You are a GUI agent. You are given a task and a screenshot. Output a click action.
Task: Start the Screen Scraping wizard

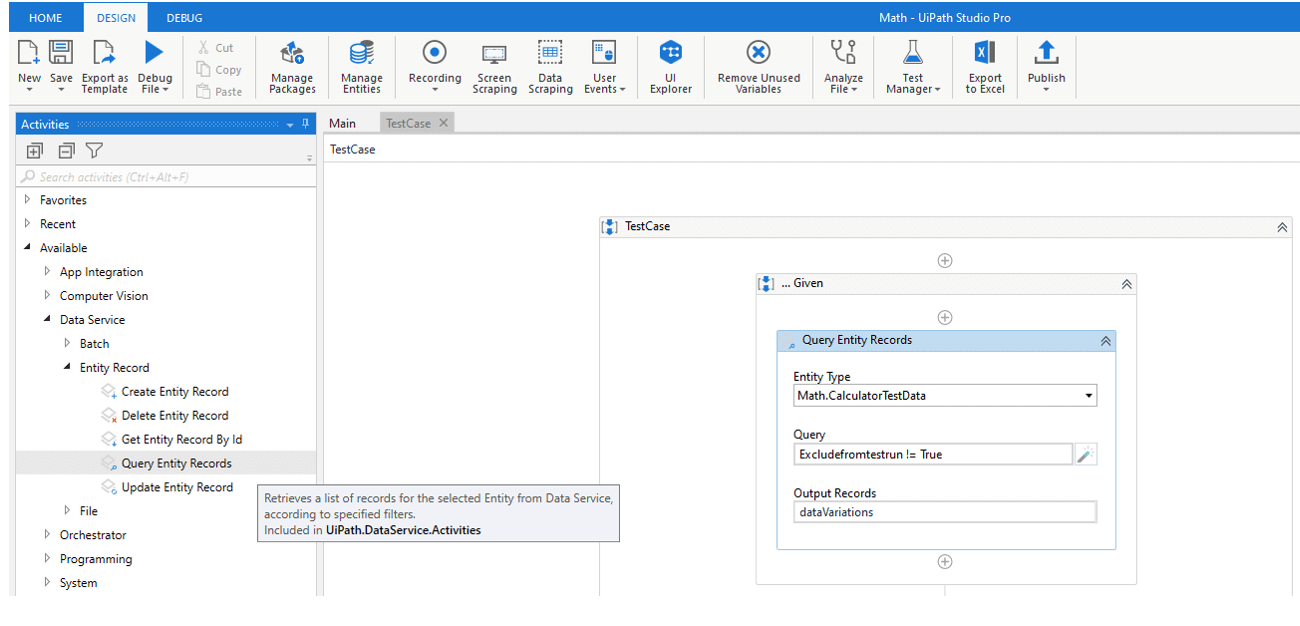click(x=494, y=66)
